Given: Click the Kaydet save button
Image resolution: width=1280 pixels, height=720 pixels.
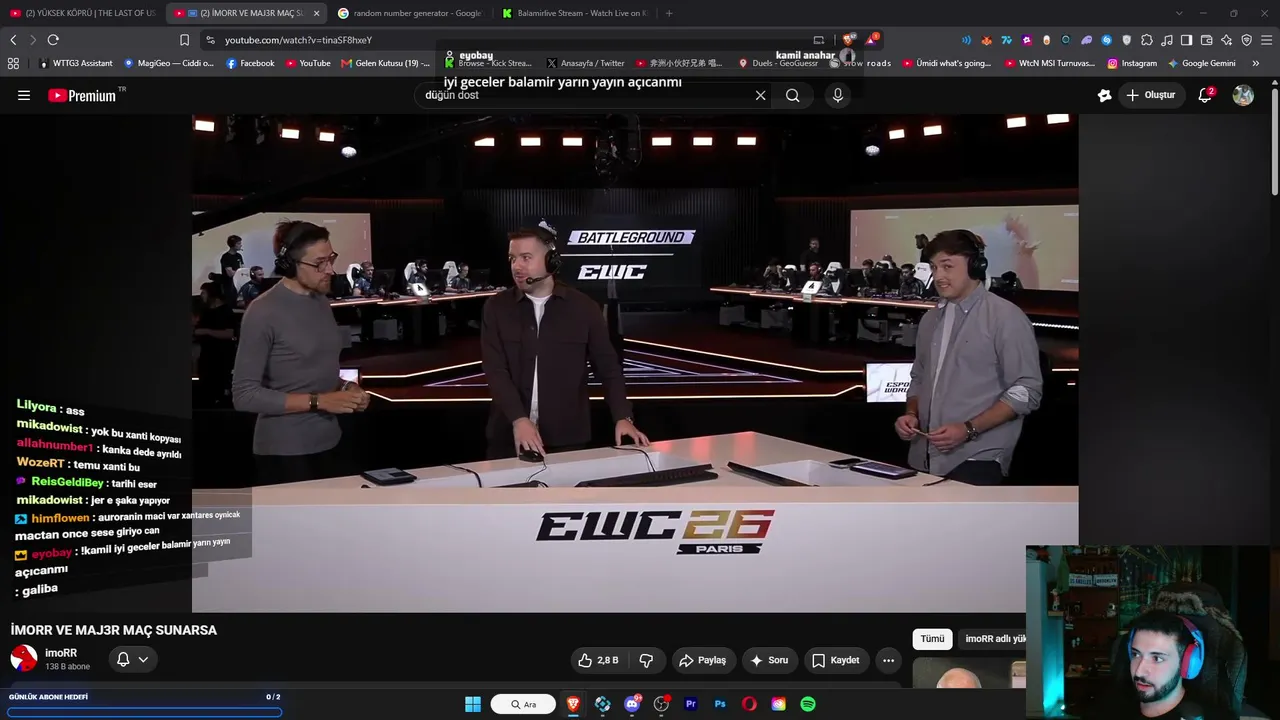Looking at the screenshot, I should [x=836, y=660].
